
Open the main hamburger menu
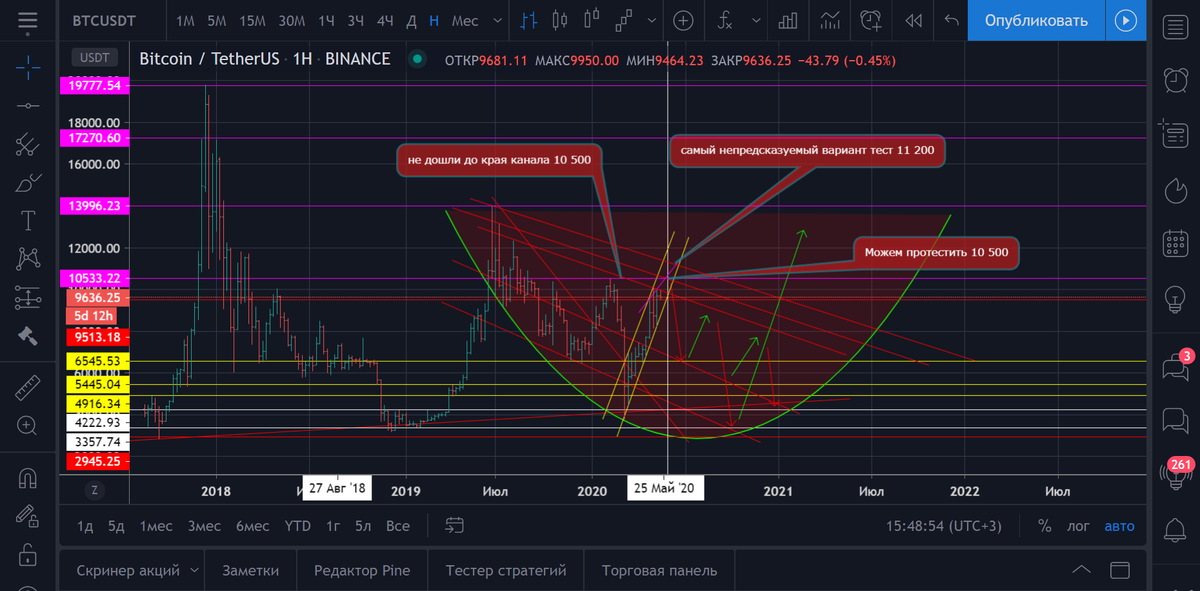27,20
